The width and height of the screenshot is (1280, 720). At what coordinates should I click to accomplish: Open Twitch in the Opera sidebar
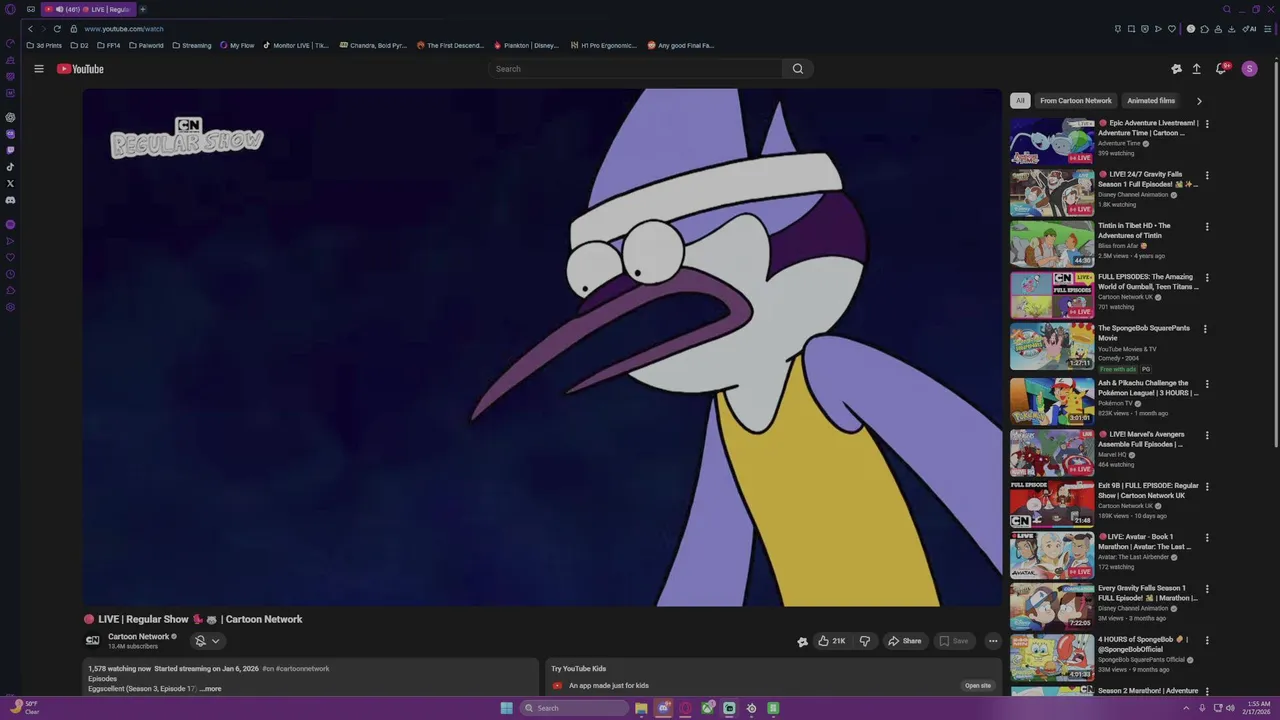10,150
